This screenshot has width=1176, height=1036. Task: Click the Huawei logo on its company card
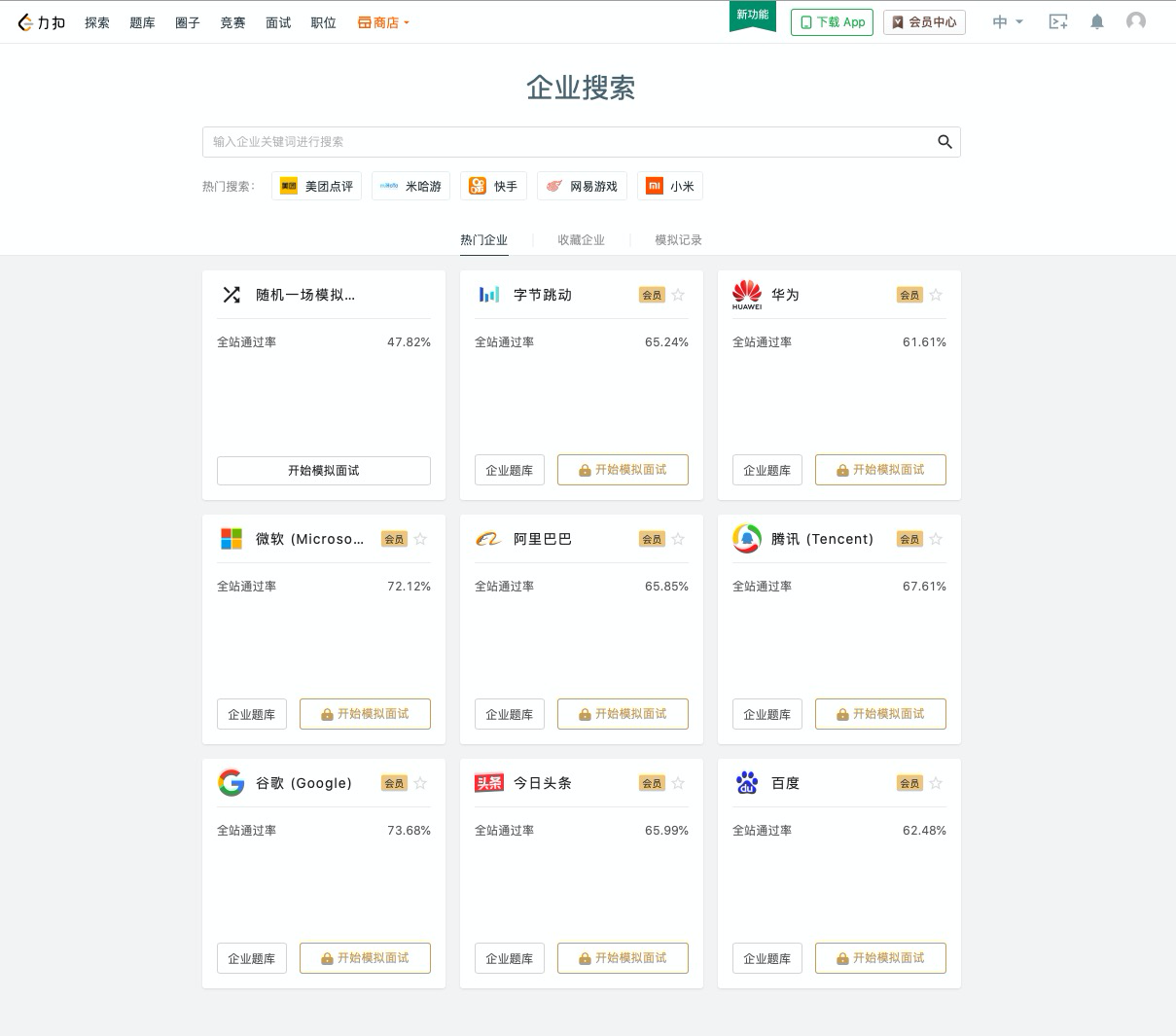(747, 294)
